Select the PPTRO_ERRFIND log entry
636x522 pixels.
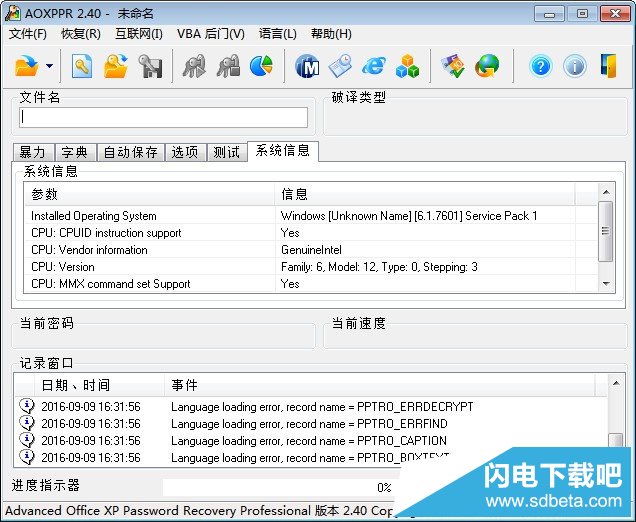(311, 424)
